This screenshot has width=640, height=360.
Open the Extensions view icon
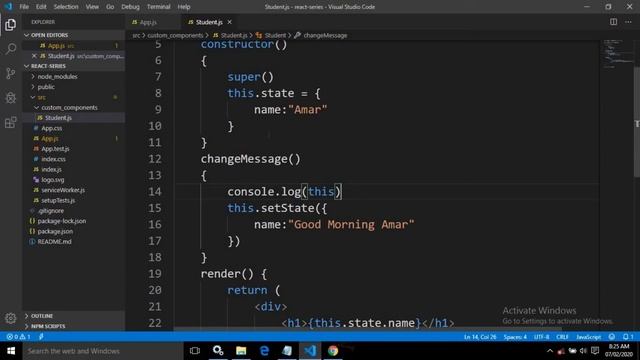click(11, 122)
